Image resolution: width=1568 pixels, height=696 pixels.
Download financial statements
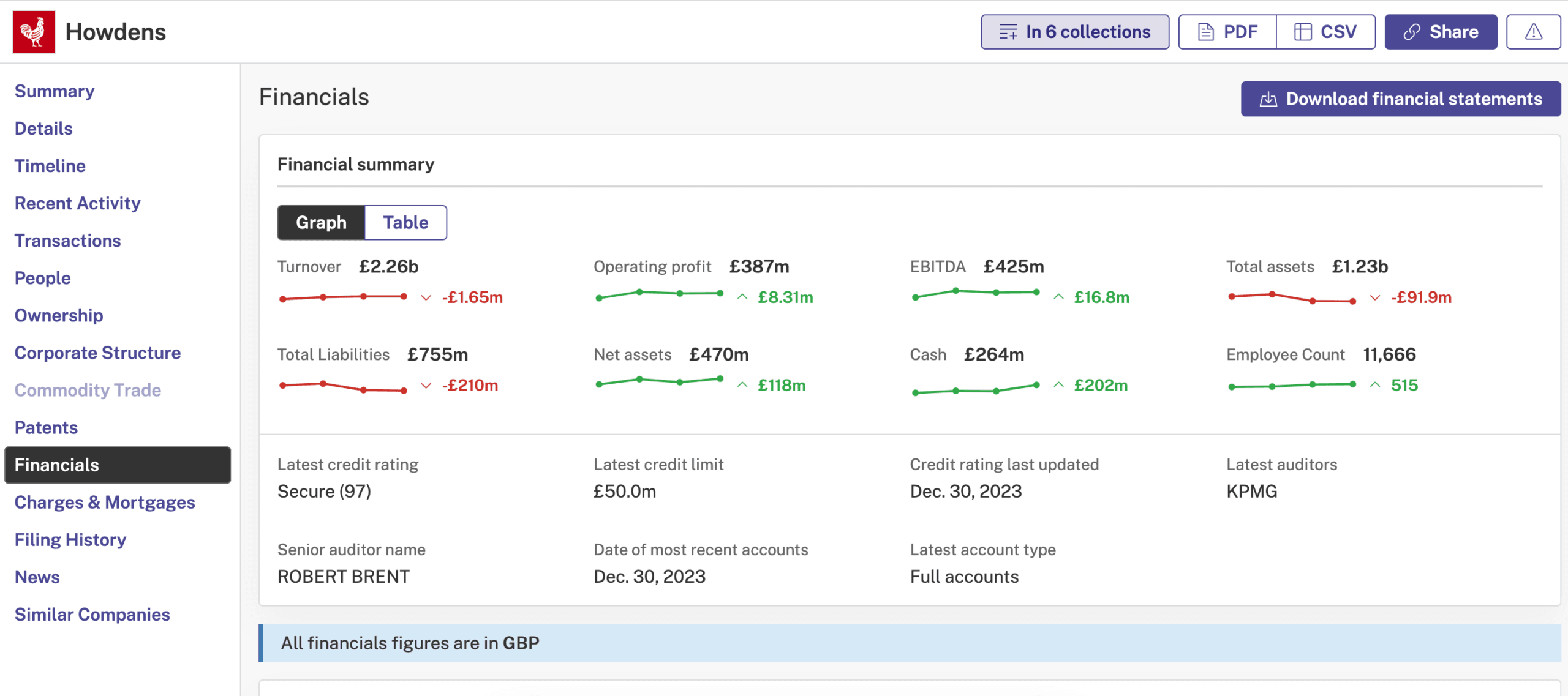coord(1401,99)
